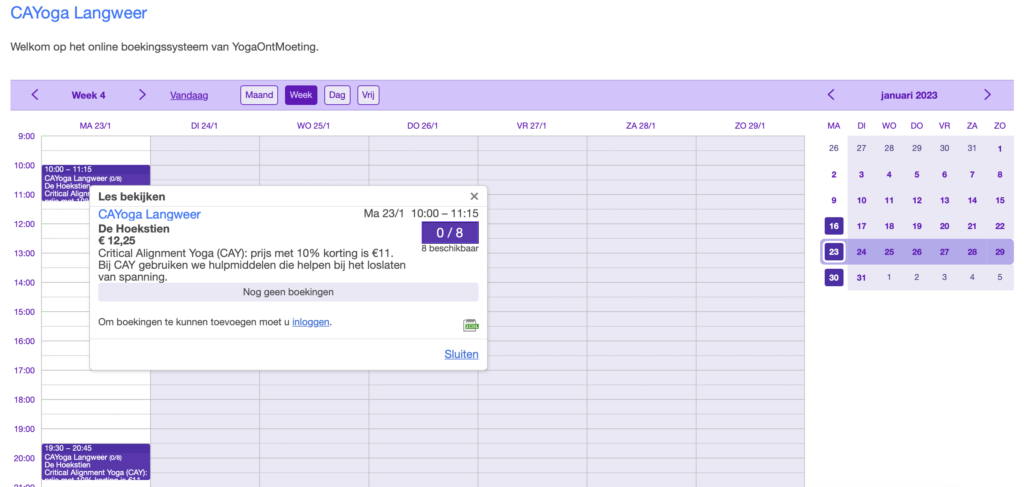Select January 31 in mini calendar

[861, 277]
